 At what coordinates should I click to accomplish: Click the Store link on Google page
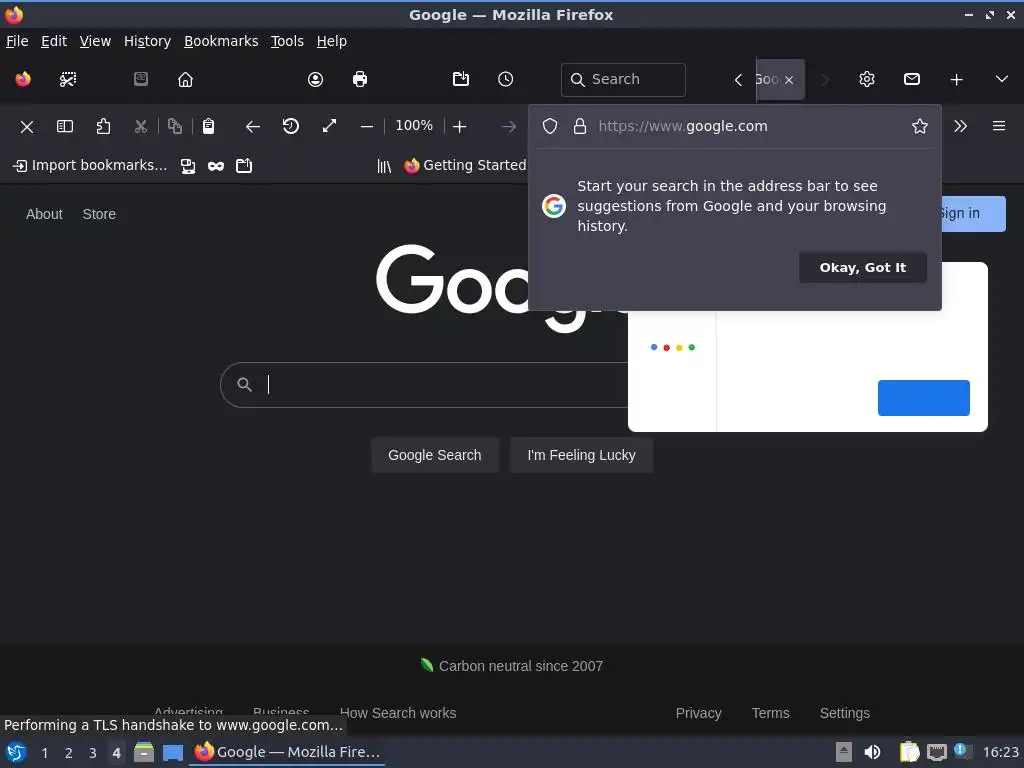click(x=99, y=214)
